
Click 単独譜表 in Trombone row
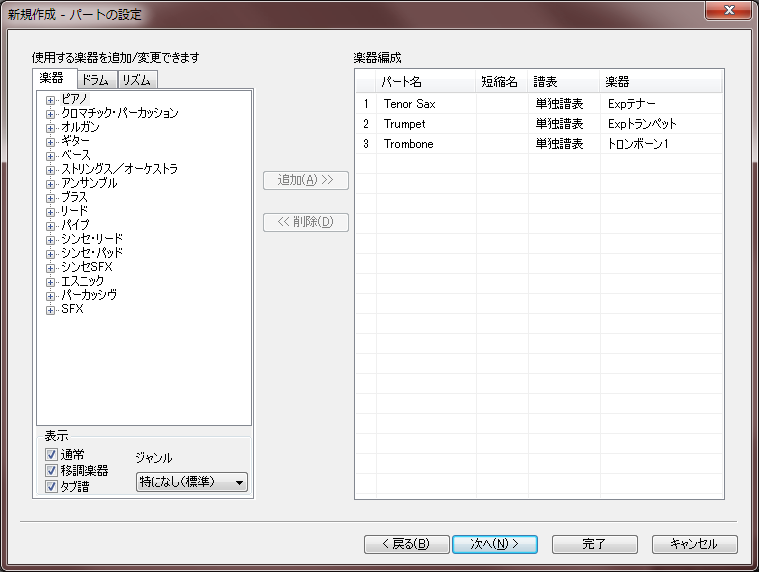559,144
